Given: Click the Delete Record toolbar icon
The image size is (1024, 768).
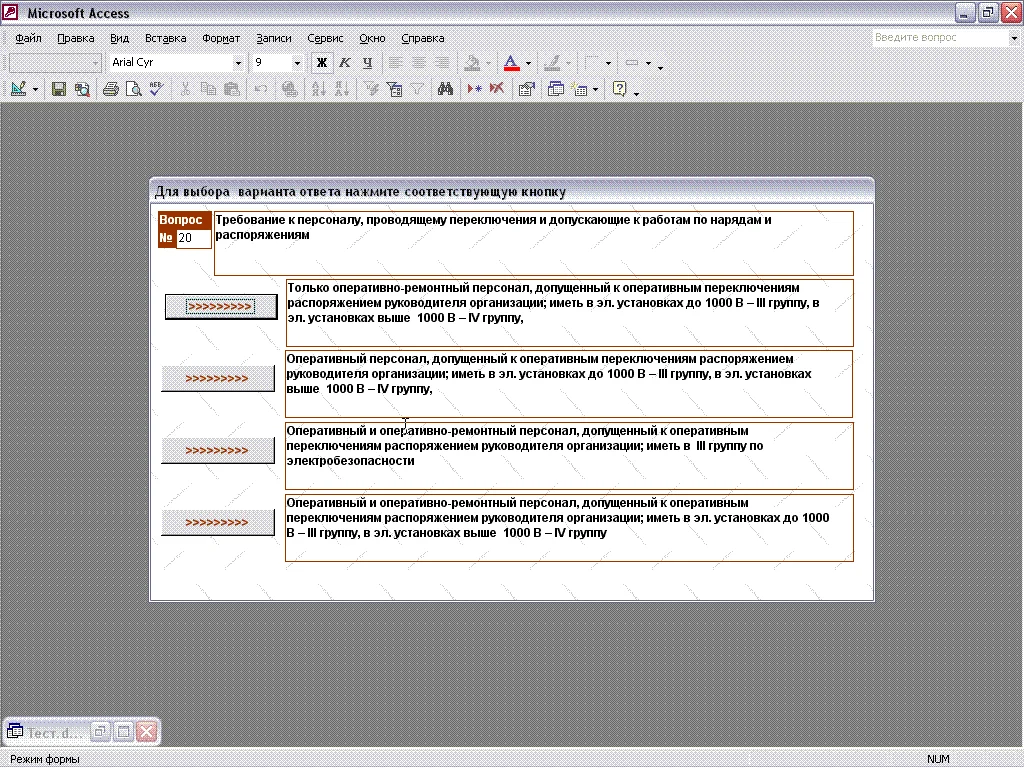Looking at the screenshot, I should pos(496,89).
